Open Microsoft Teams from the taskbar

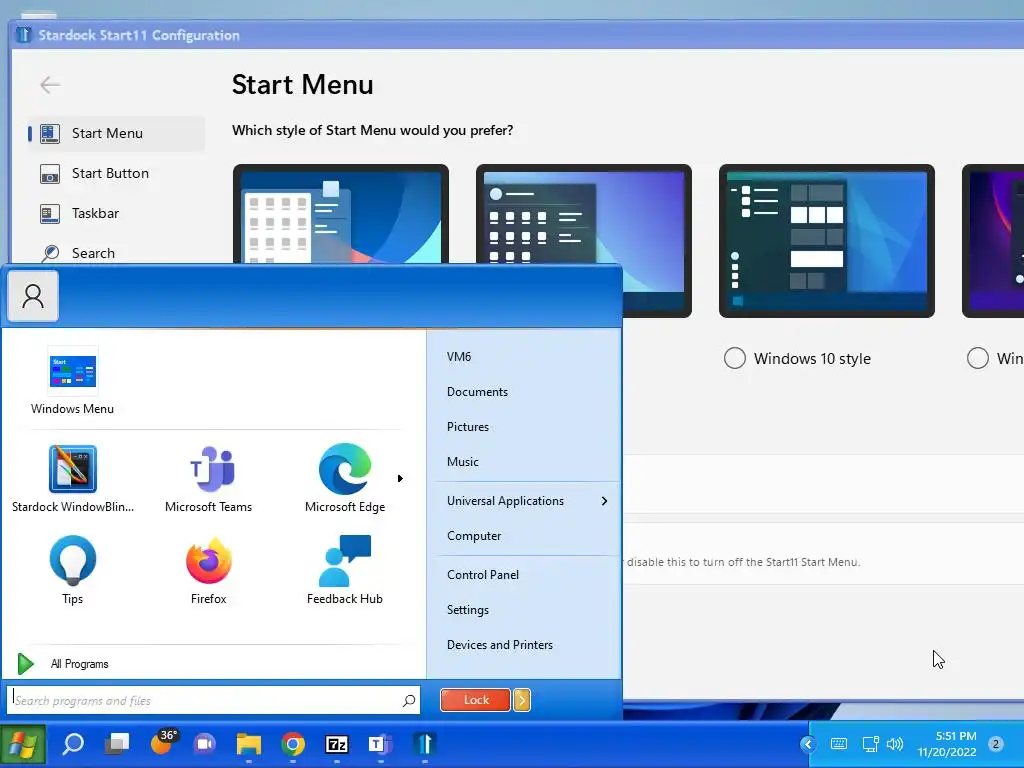click(380, 744)
